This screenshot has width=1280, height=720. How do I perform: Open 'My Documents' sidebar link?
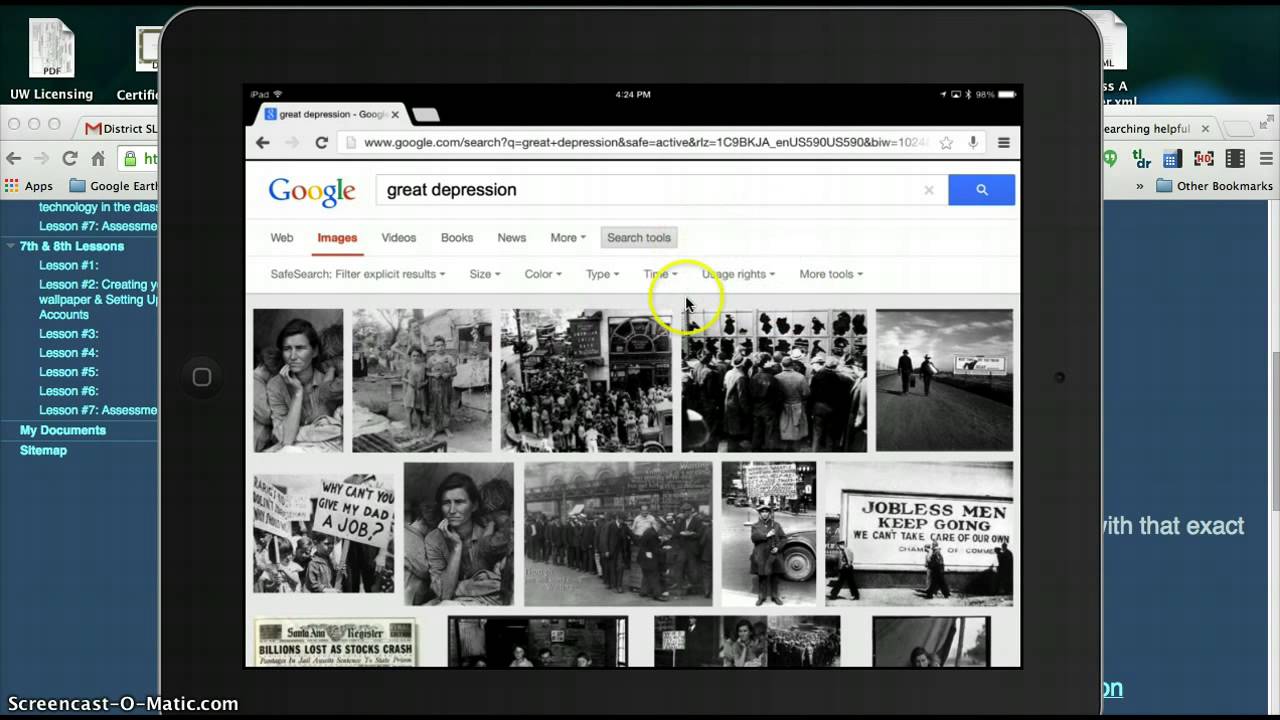(63, 430)
